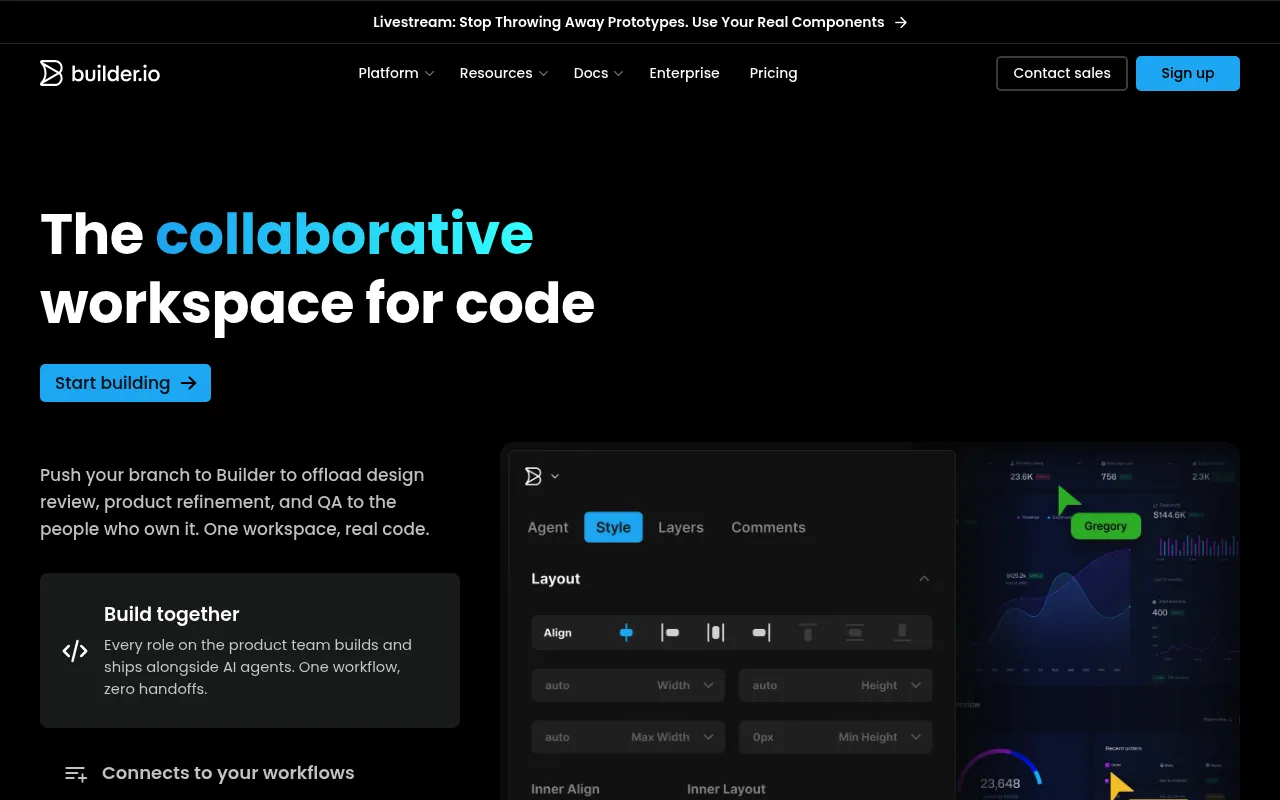This screenshot has height=800, width=1280.
Task: Select the align horizontal center icon
Action: click(x=626, y=632)
